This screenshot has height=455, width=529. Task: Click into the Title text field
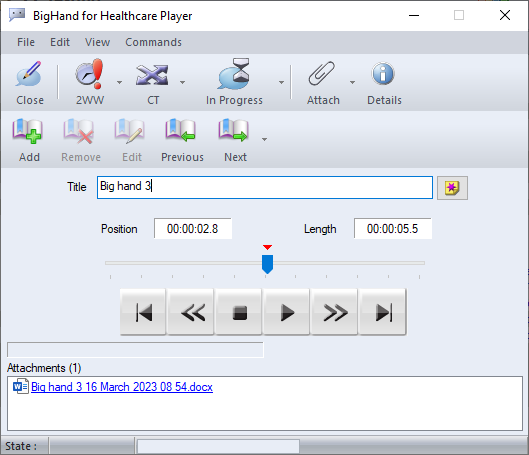pyautogui.click(x=265, y=187)
